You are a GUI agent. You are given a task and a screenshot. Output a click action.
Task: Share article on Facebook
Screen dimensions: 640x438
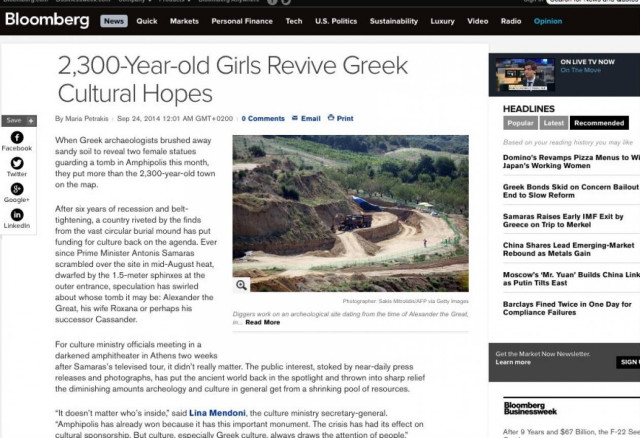click(x=16, y=138)
